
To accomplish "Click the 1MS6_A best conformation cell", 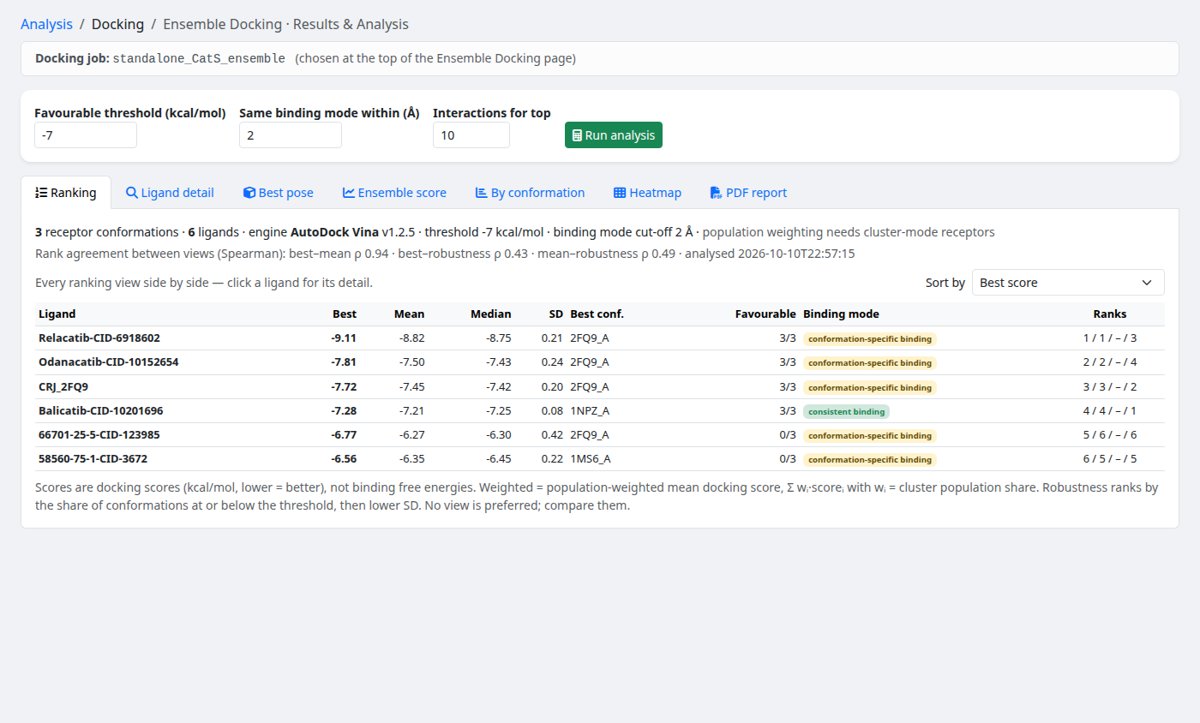I will point(590,459).
